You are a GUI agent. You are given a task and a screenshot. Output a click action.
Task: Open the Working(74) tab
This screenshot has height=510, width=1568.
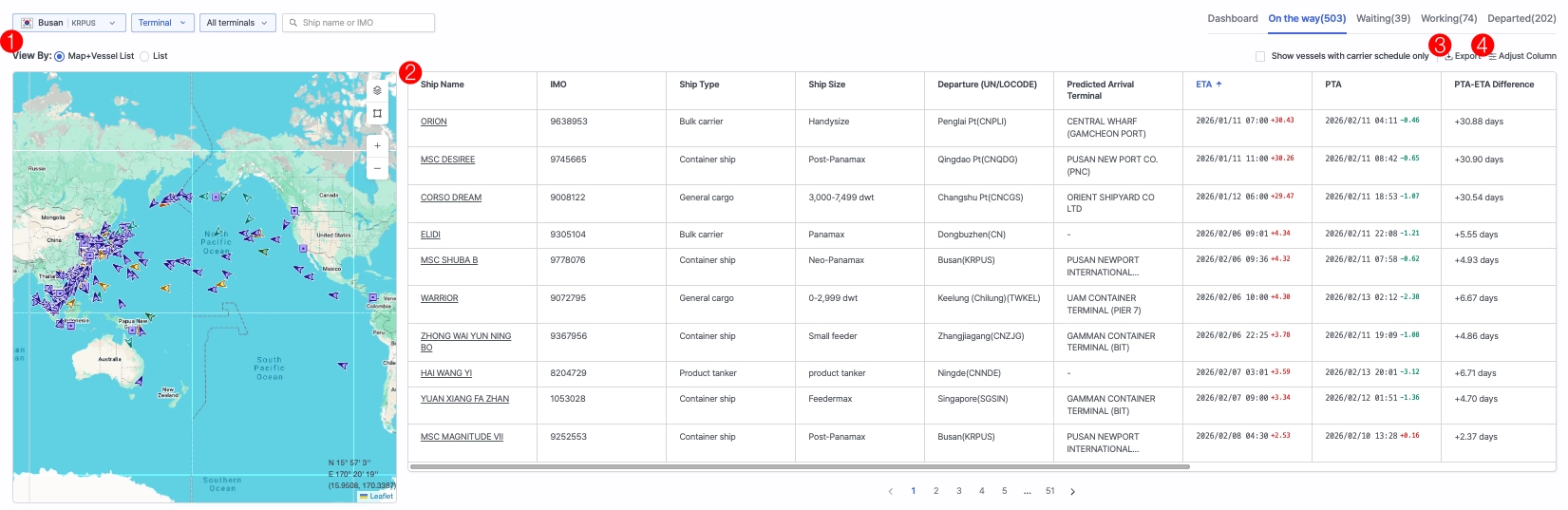[1448, 19]
